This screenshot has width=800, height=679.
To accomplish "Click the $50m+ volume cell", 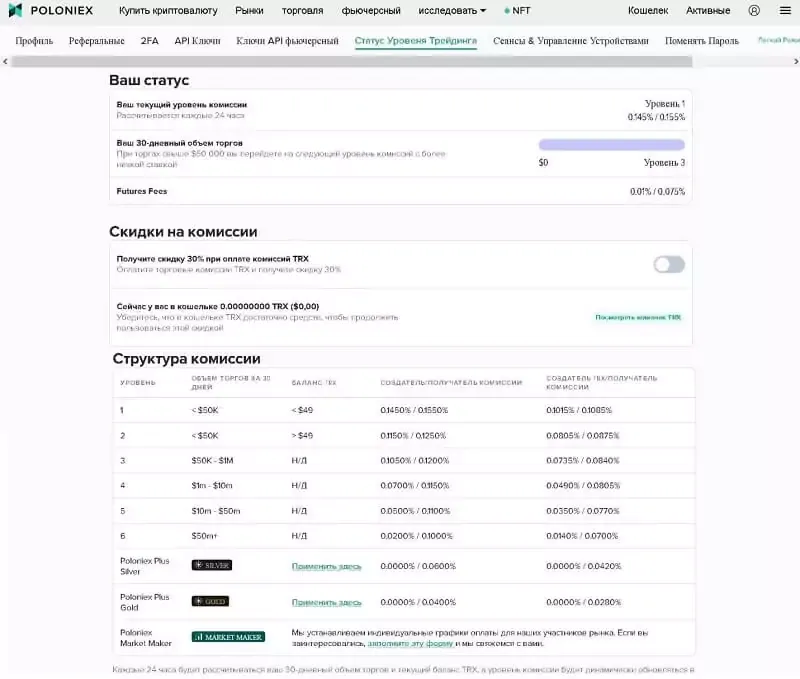I will 204,536.
